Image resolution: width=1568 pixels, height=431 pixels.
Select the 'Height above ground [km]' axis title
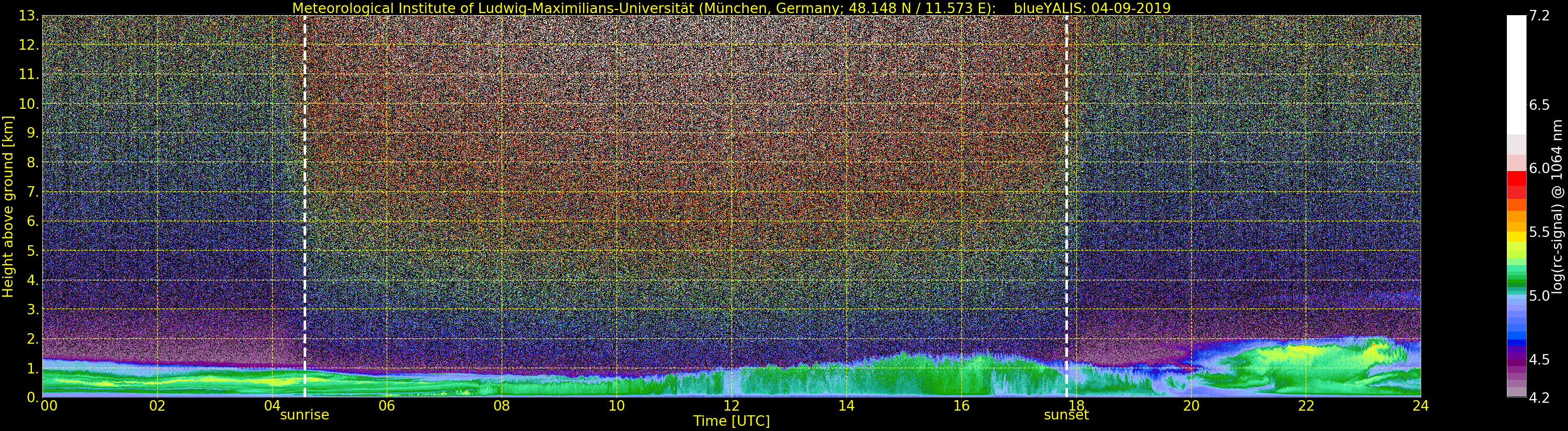8,207
